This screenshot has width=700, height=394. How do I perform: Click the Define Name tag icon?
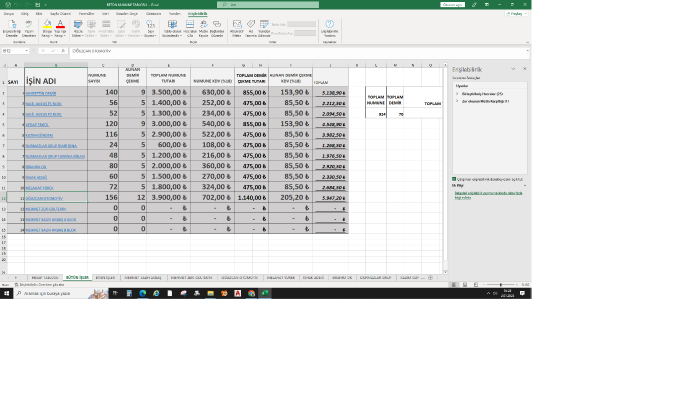tap(251, 25)
